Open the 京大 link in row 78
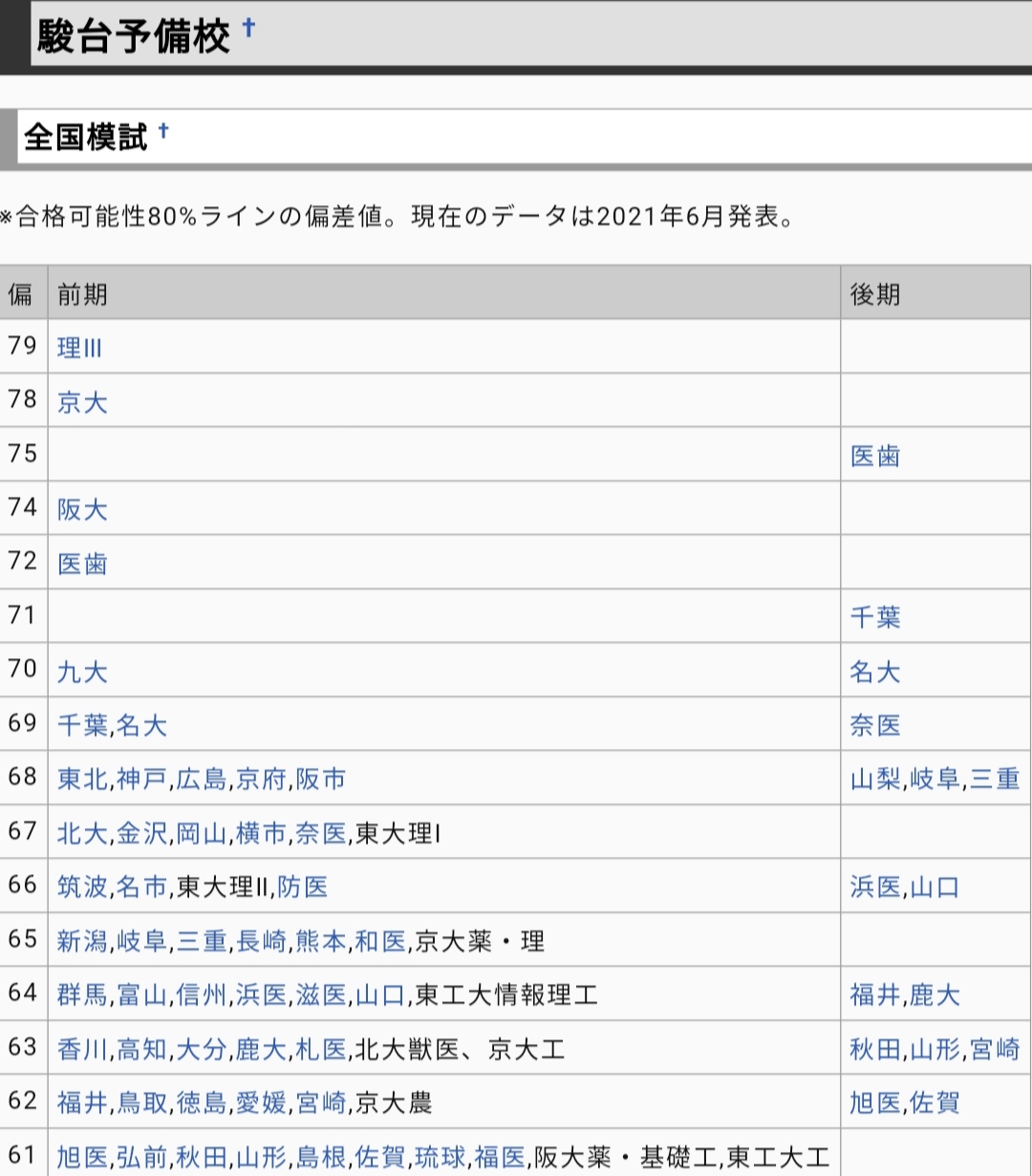Screen dimensions: 1032x1176 pos(82,402)
